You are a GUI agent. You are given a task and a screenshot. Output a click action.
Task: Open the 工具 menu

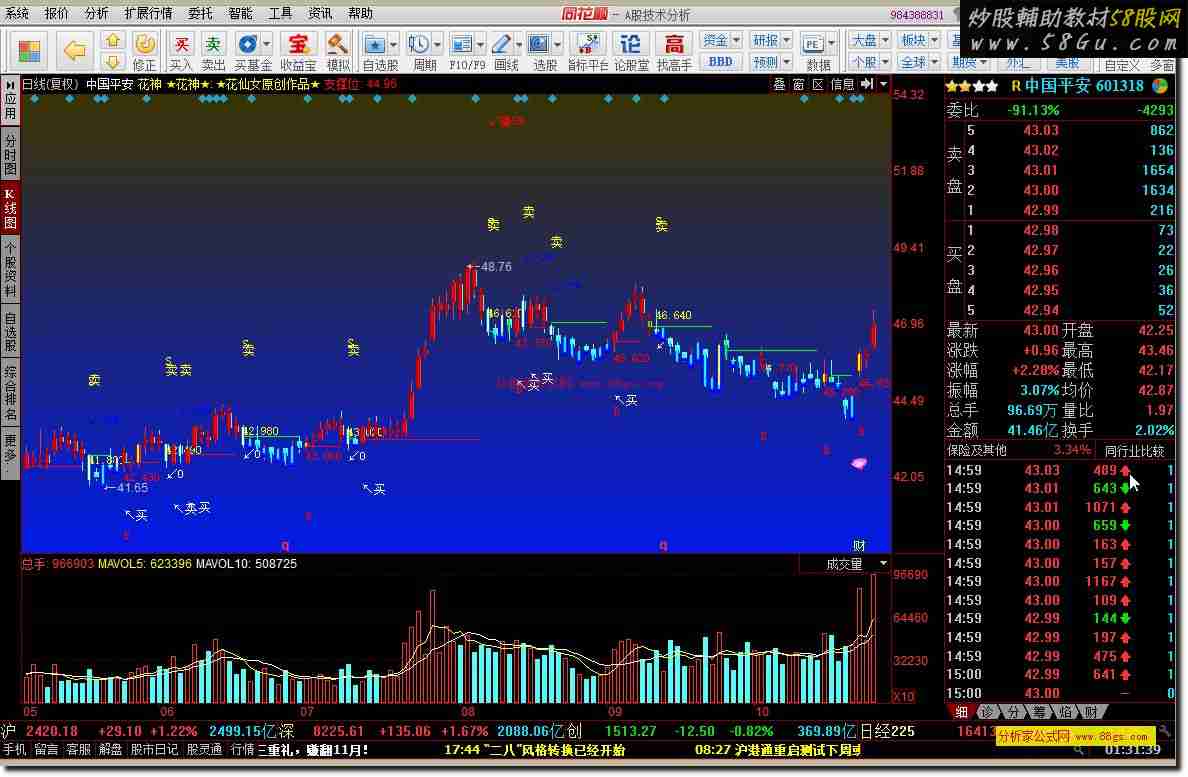coord(280,14)
